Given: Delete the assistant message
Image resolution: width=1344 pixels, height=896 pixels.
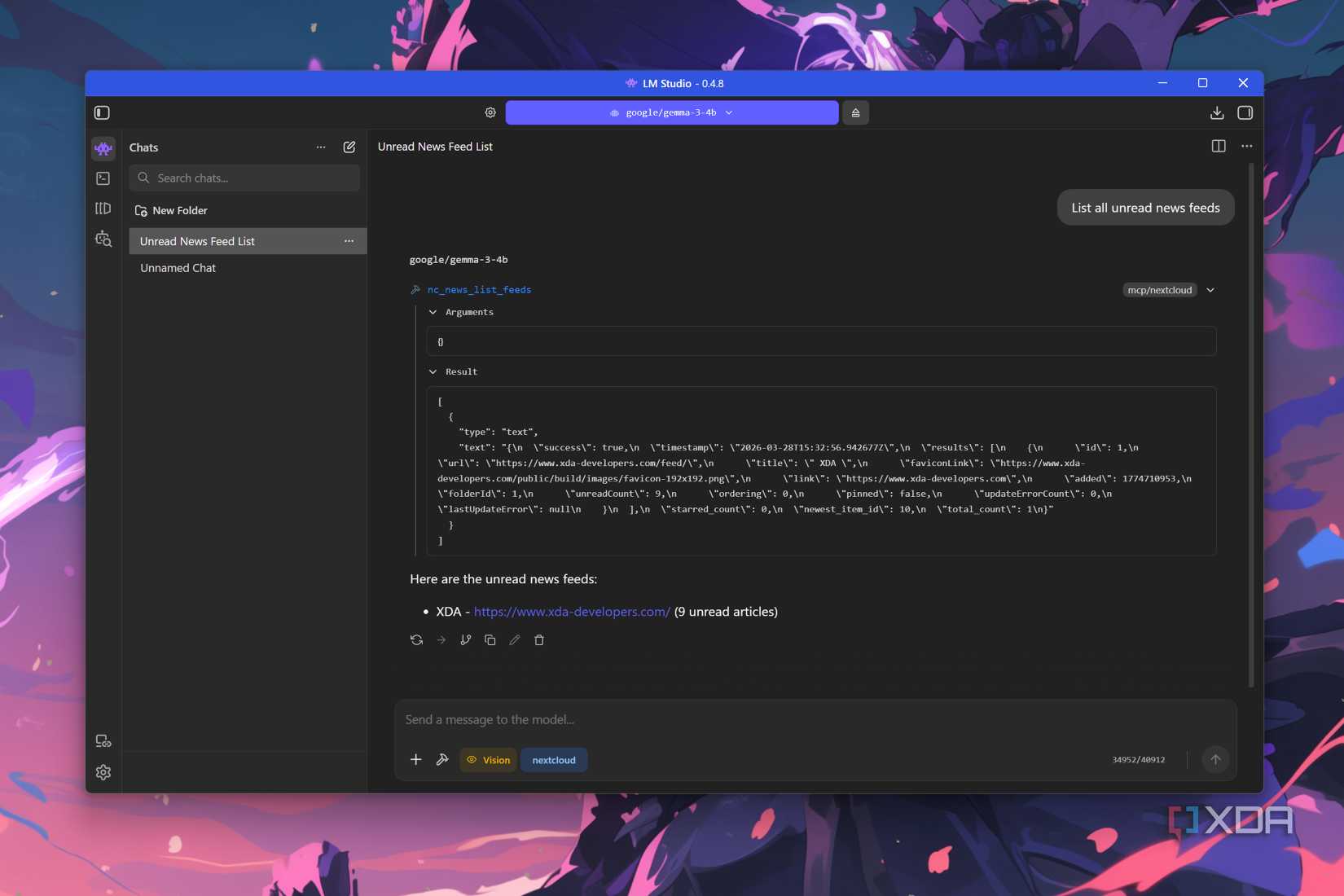Looking at the screenshot, I should pyautogui.click(x=538, y=640).
